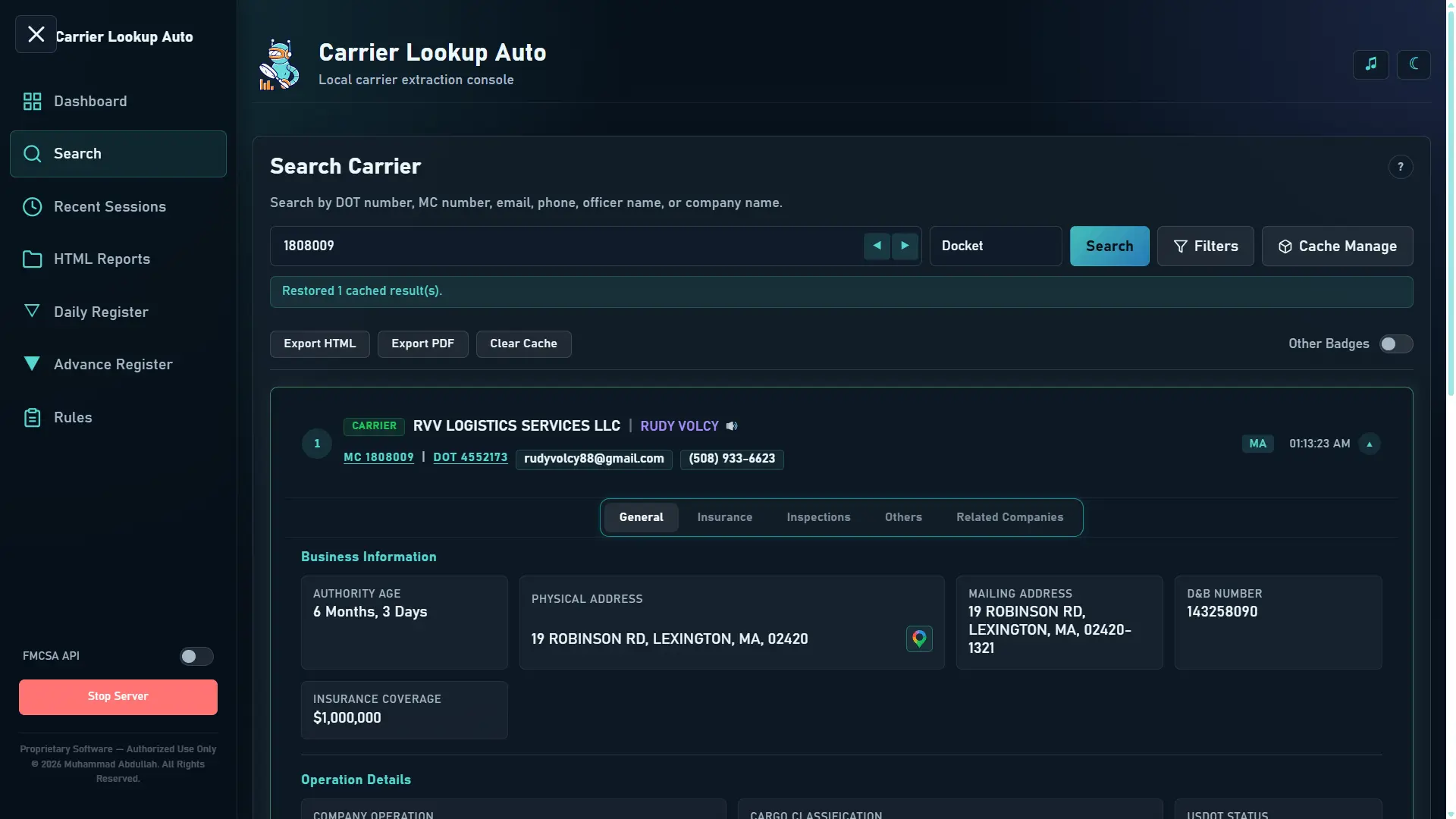Click the robot mascot logo

pyautogui.click(x=279, y=65)
